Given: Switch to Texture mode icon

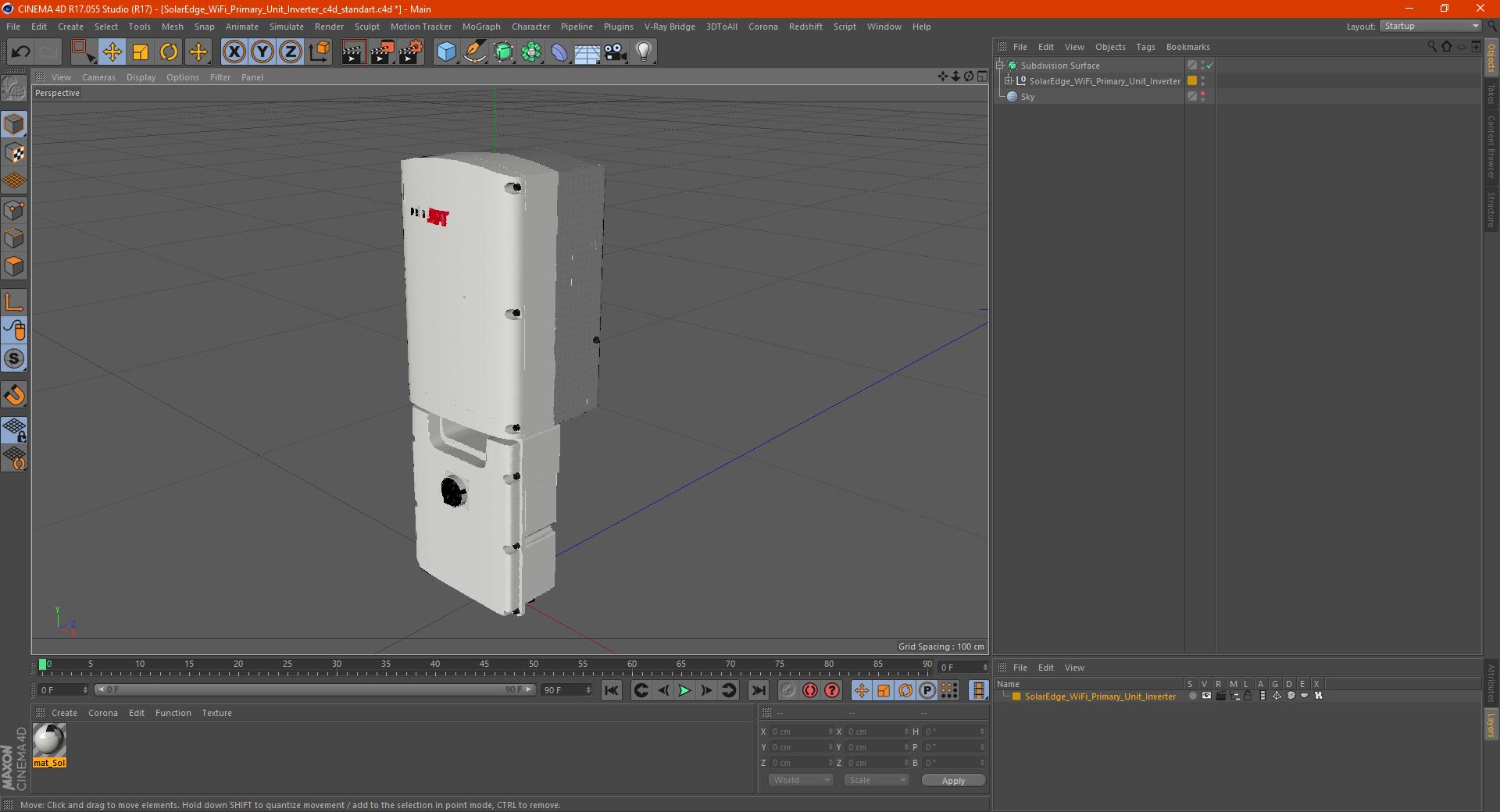Looking at the screenshot, I should click(x=14, y=153).
